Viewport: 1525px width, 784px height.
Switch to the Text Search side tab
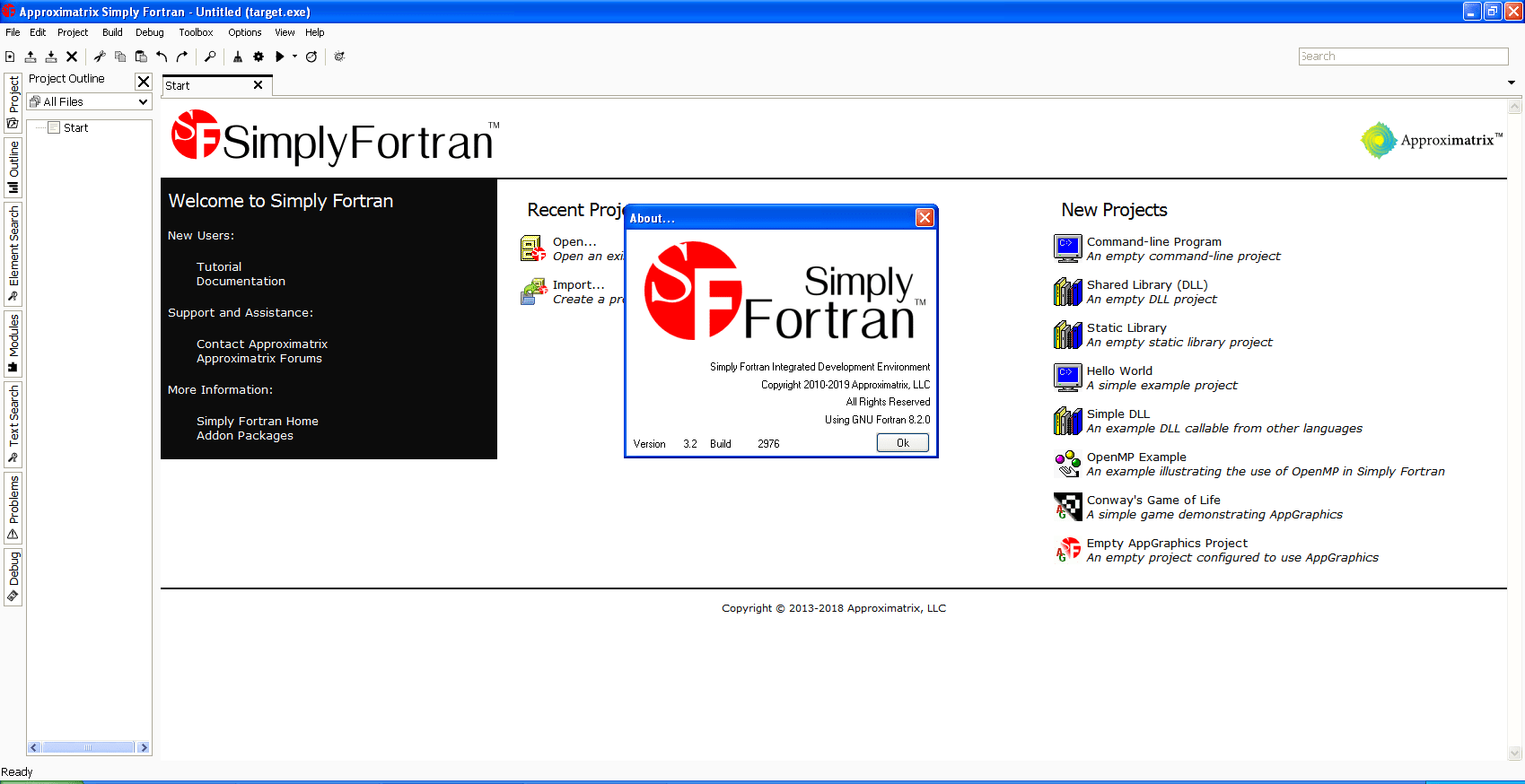click(x=13, y=424)
